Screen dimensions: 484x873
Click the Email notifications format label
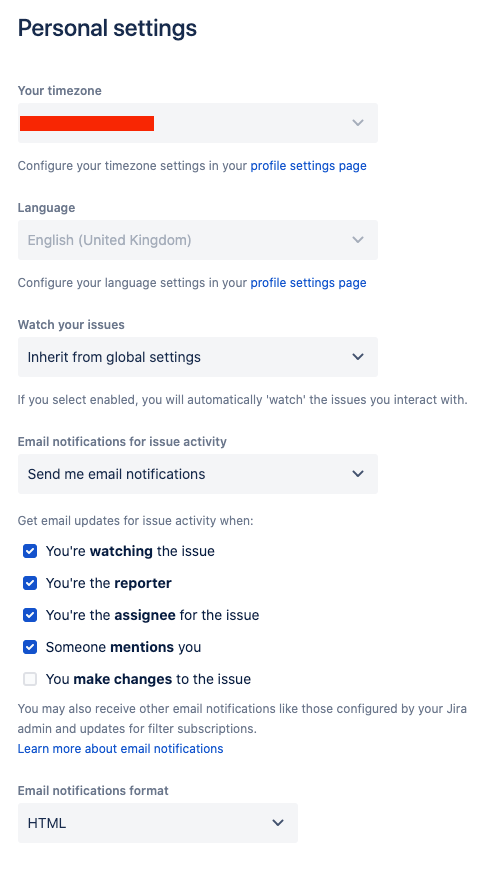tap(93, 791)
